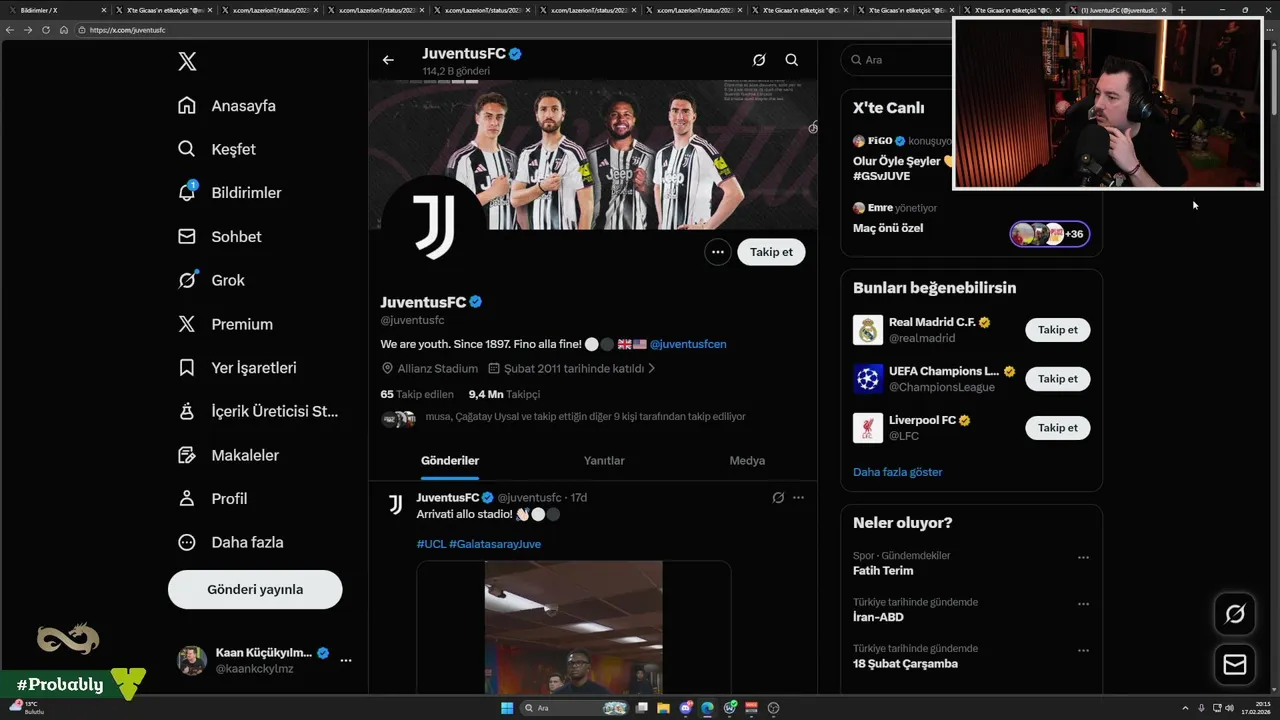This screenshot has width=1280, height=720.
Task: Open Juventus profile picture
Action: [434, 227]
